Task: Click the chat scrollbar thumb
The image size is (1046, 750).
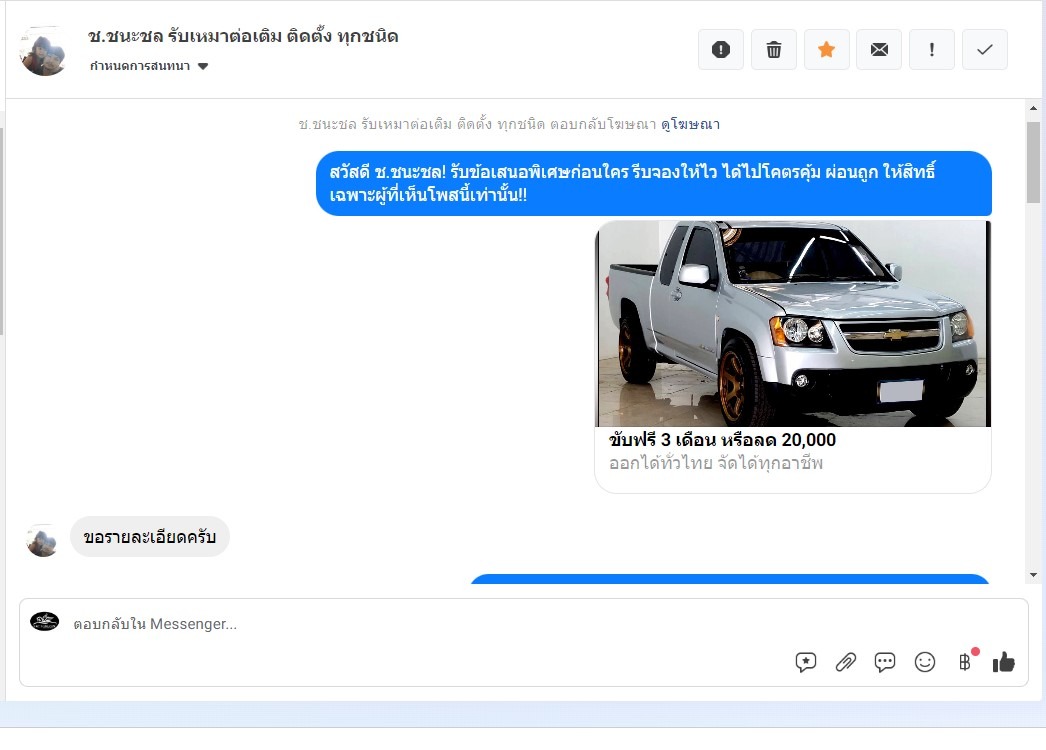Action: [1033, 162]
